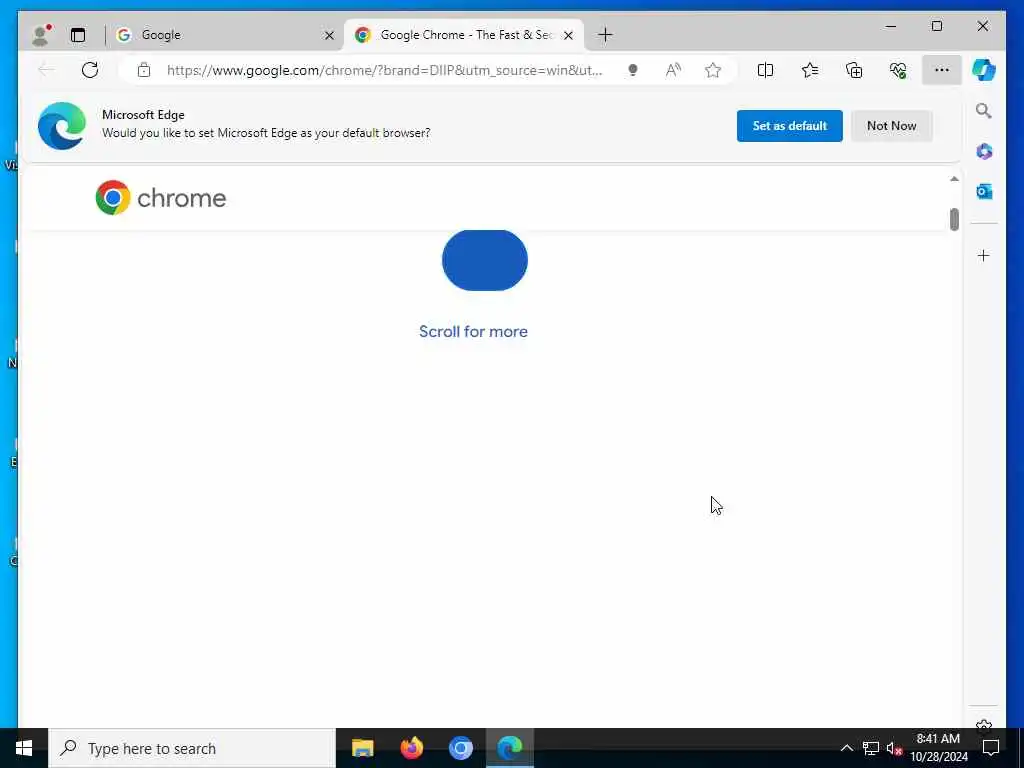
Task: Click Edge icon in taskbar
Action: click(509, 748)
